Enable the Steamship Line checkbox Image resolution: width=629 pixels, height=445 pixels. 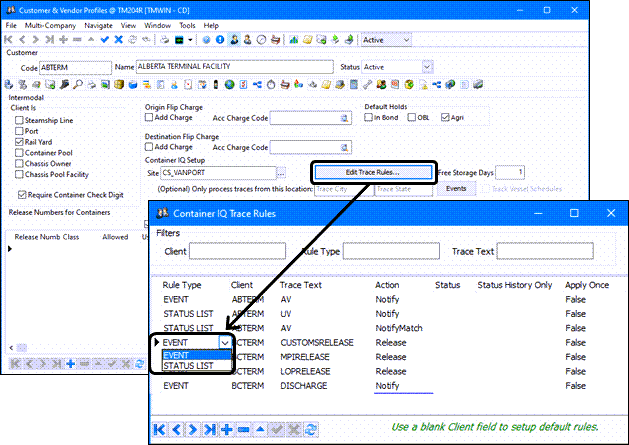coord(18,120)
